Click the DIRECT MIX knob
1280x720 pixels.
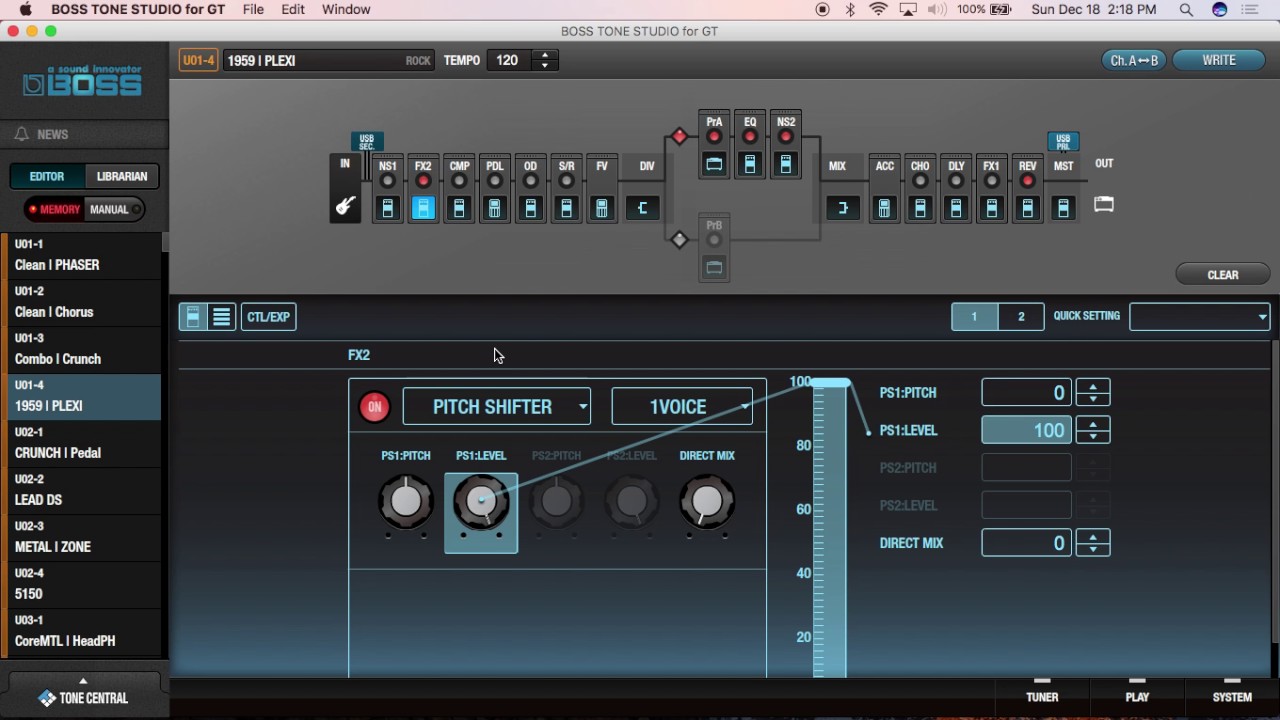tap(707, 502)
